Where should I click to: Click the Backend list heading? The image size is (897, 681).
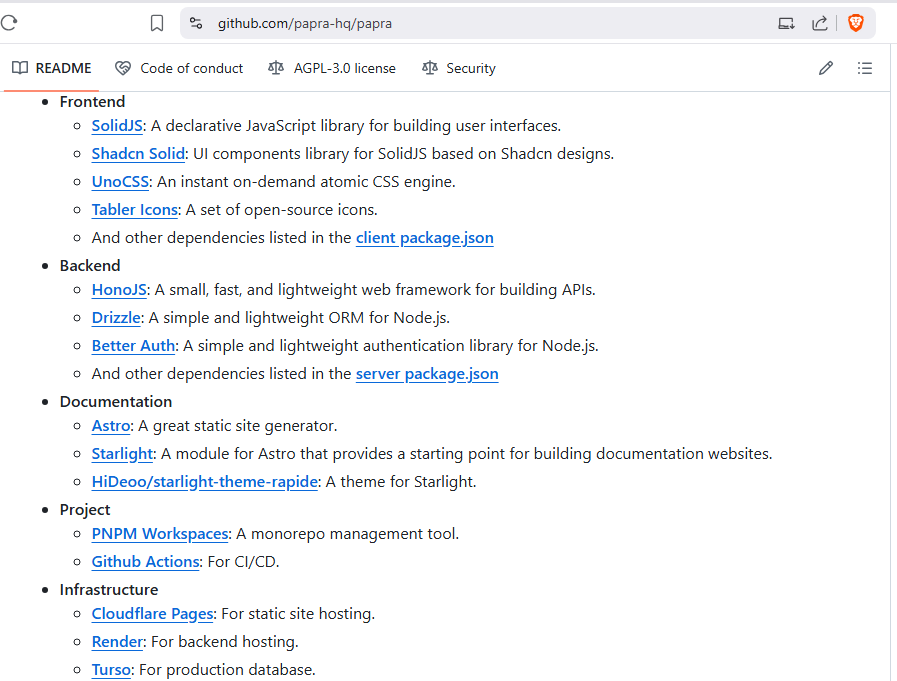coord(90,266)
